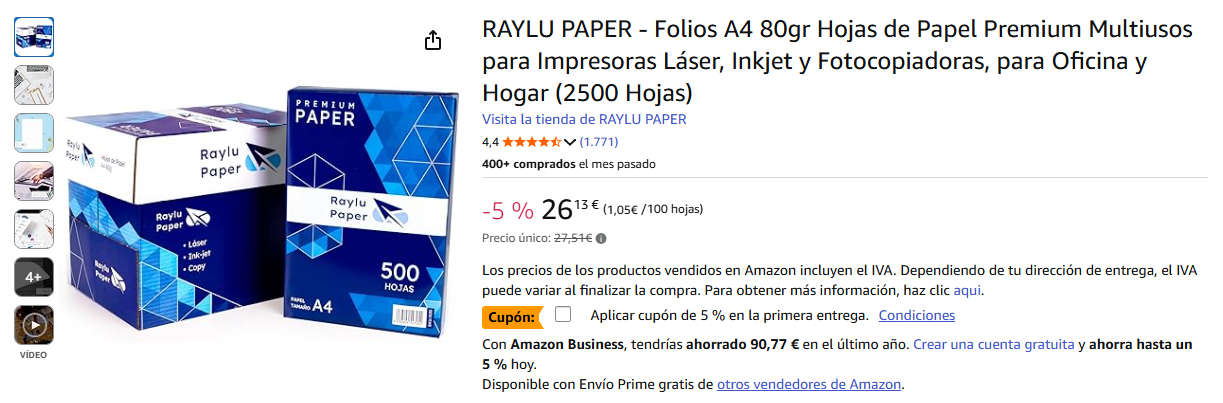Select the fifth product thumbnail
Screen dimensions: 1223x403
[x=34, y=229]
